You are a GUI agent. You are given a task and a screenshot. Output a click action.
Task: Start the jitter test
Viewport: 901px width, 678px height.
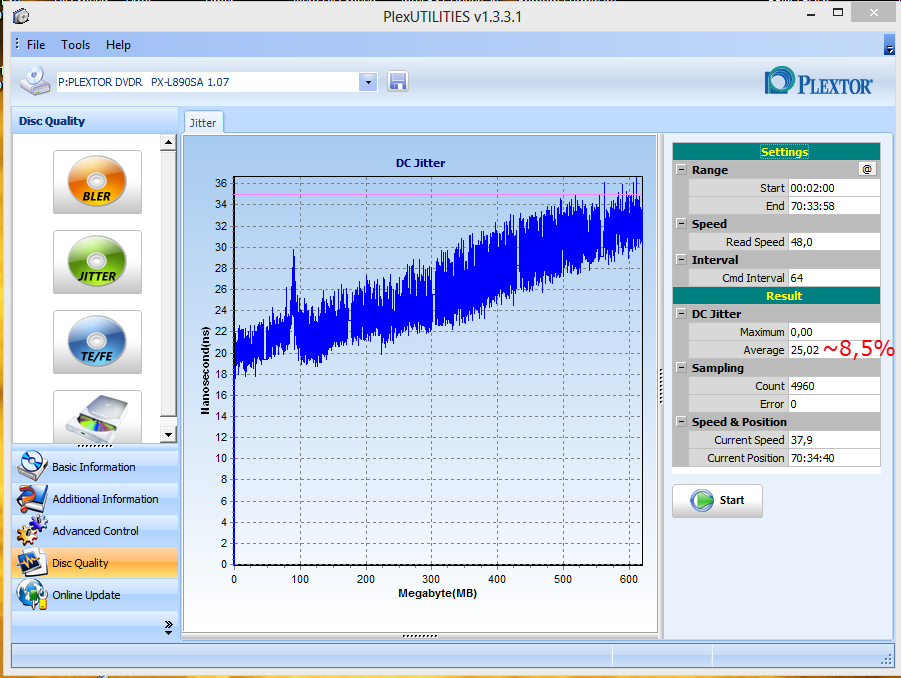click(x=717, y=500)
